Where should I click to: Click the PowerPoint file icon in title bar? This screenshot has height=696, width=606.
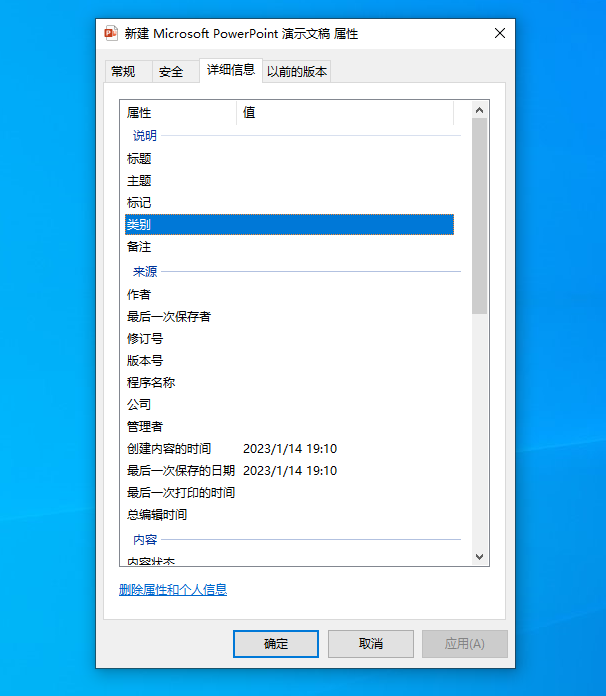[x=111, y=33]
